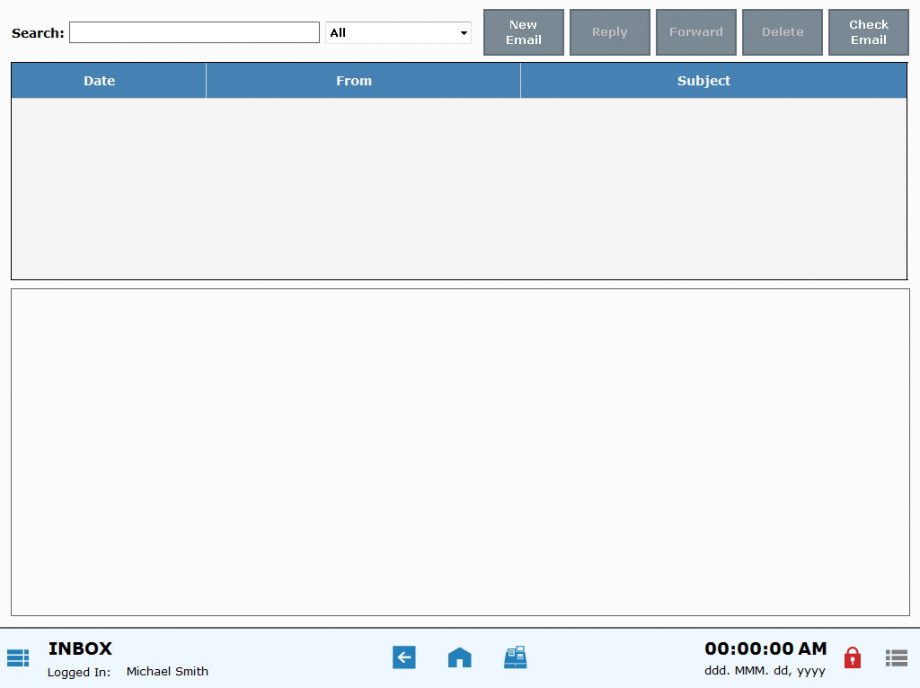
Task: Open the cash register icon
Action: [515, 657]
